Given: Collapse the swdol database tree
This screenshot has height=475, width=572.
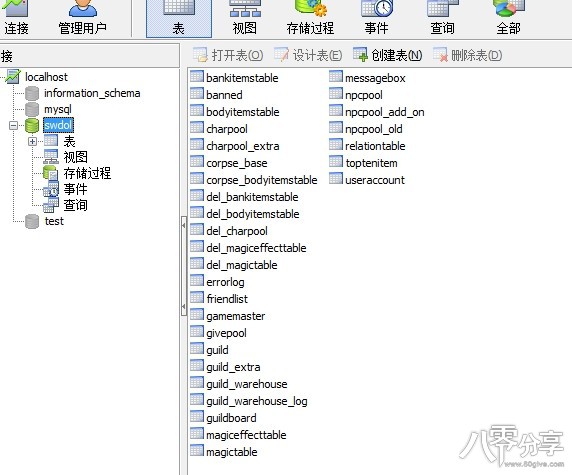Looking at the screenshot, I should coord(13,125).
